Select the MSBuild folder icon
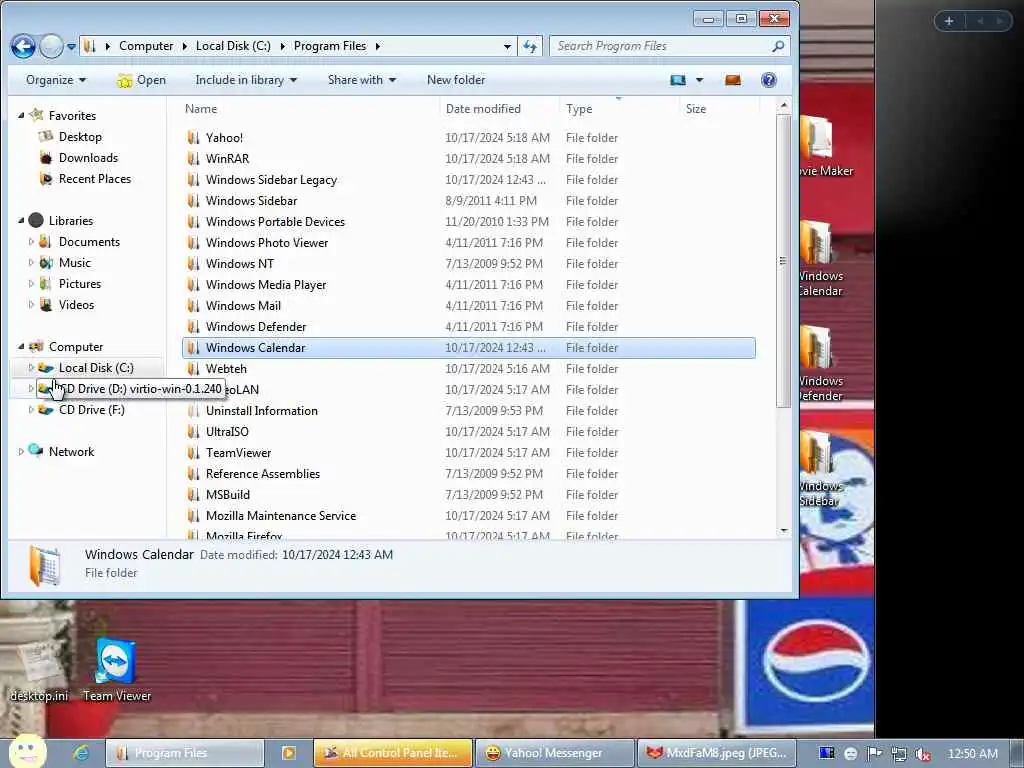The height and width of the screenshot is (768, 1024). pos(193,494)
